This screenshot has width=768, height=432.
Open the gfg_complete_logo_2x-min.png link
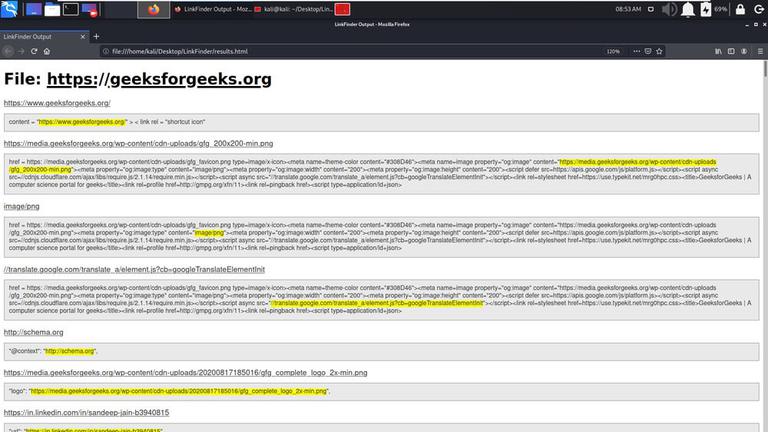(x=186, y=373)
